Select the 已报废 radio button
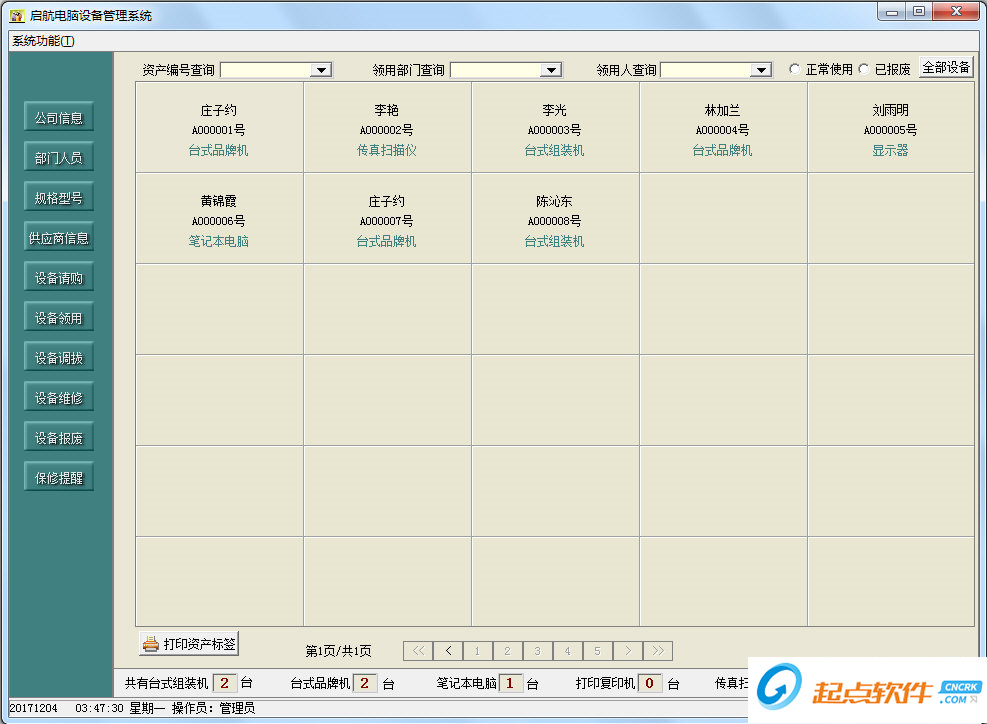The width and height of the screenshot is (987, 724). 864,69
